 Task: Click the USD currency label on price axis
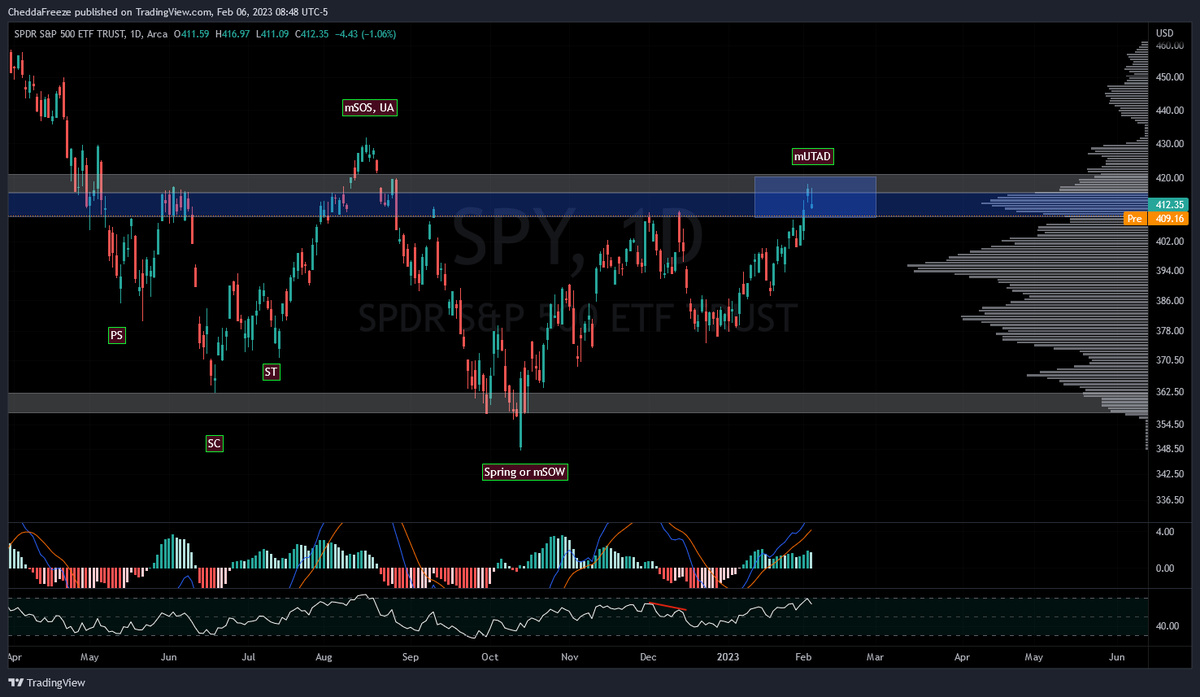1164,33
